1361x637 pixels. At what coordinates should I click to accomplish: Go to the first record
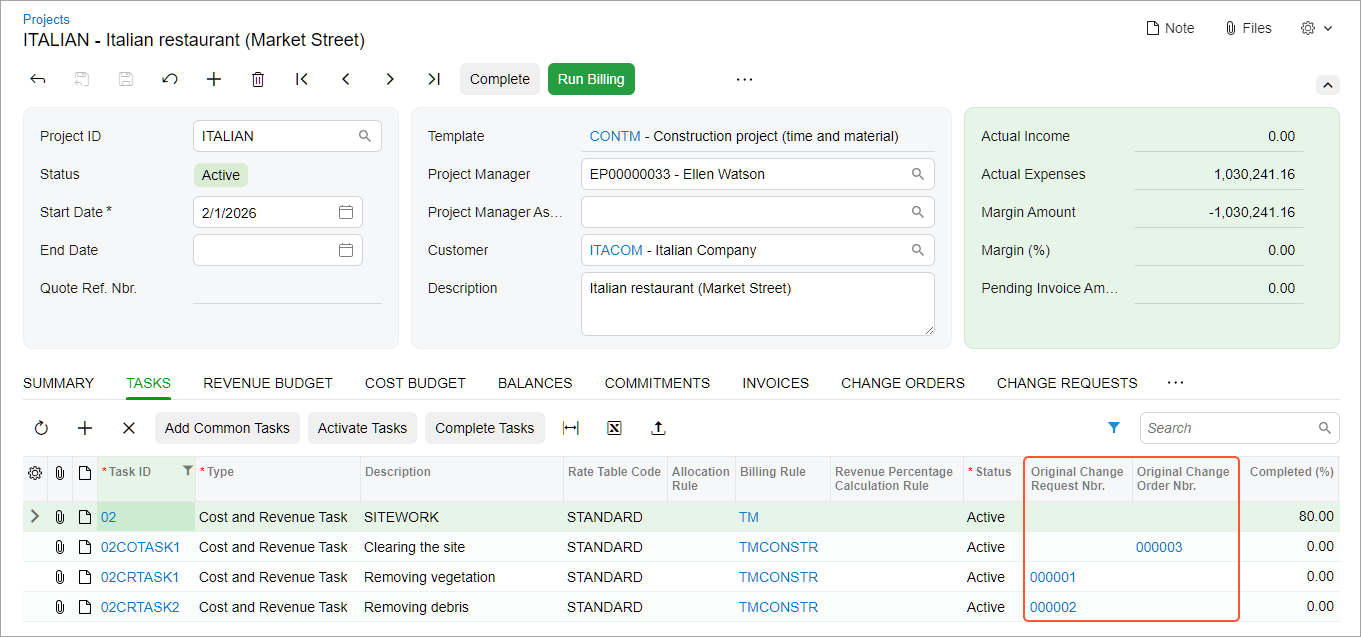[302, 79]
